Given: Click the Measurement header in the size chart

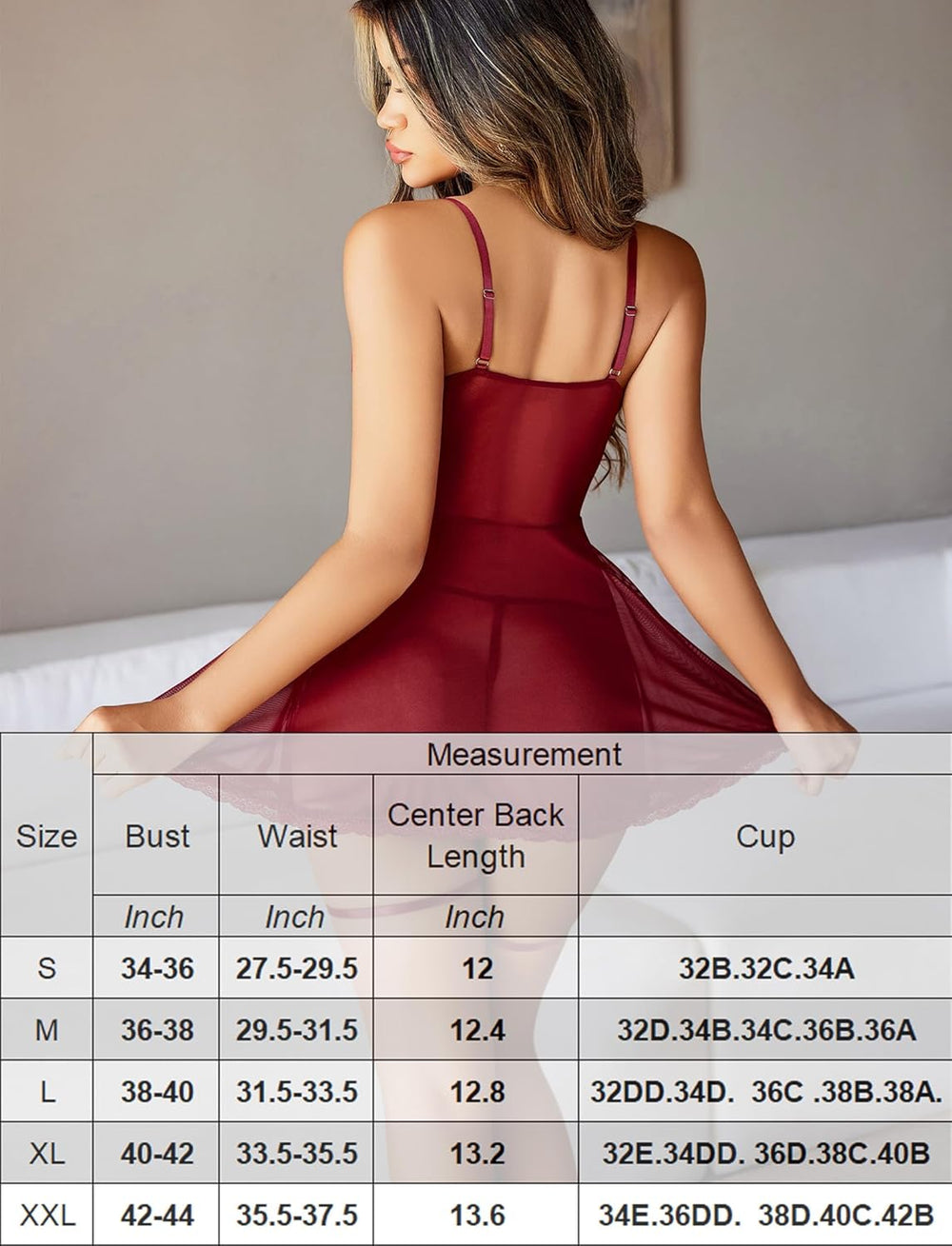Looking at the screenshot, I should 524,754.
